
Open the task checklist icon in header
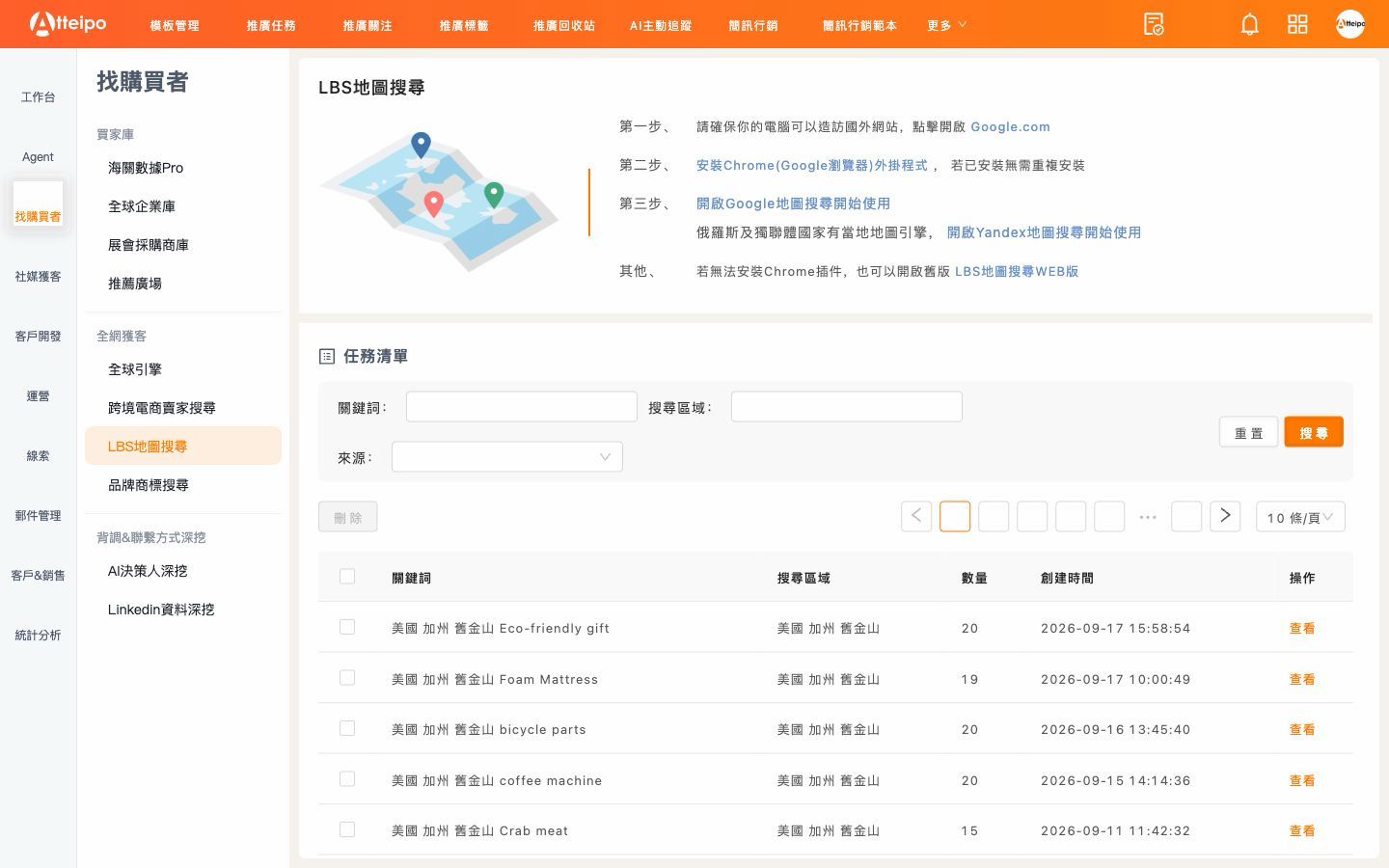tap(1154, 24)
